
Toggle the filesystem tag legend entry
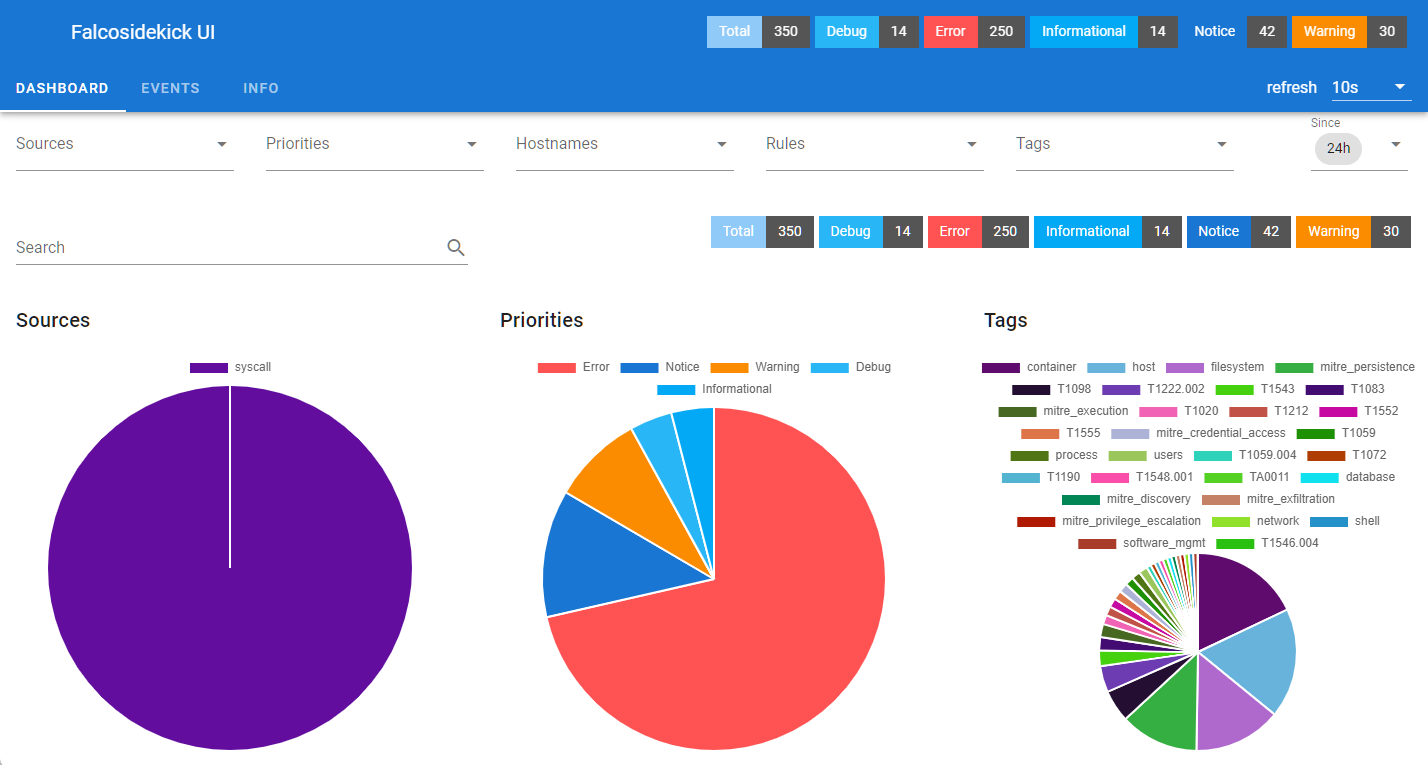click(x=1215, y=367)
